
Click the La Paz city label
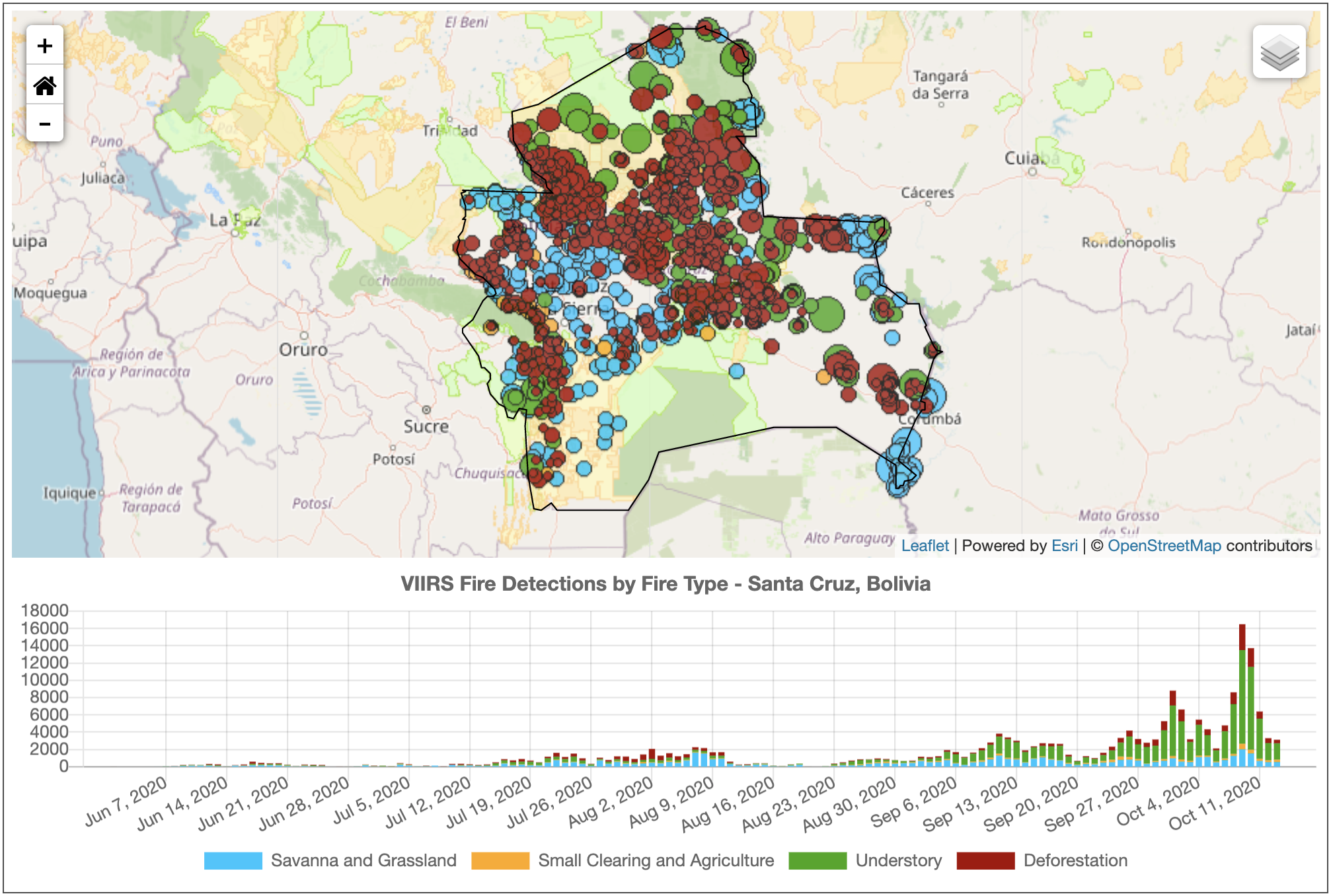235,220
